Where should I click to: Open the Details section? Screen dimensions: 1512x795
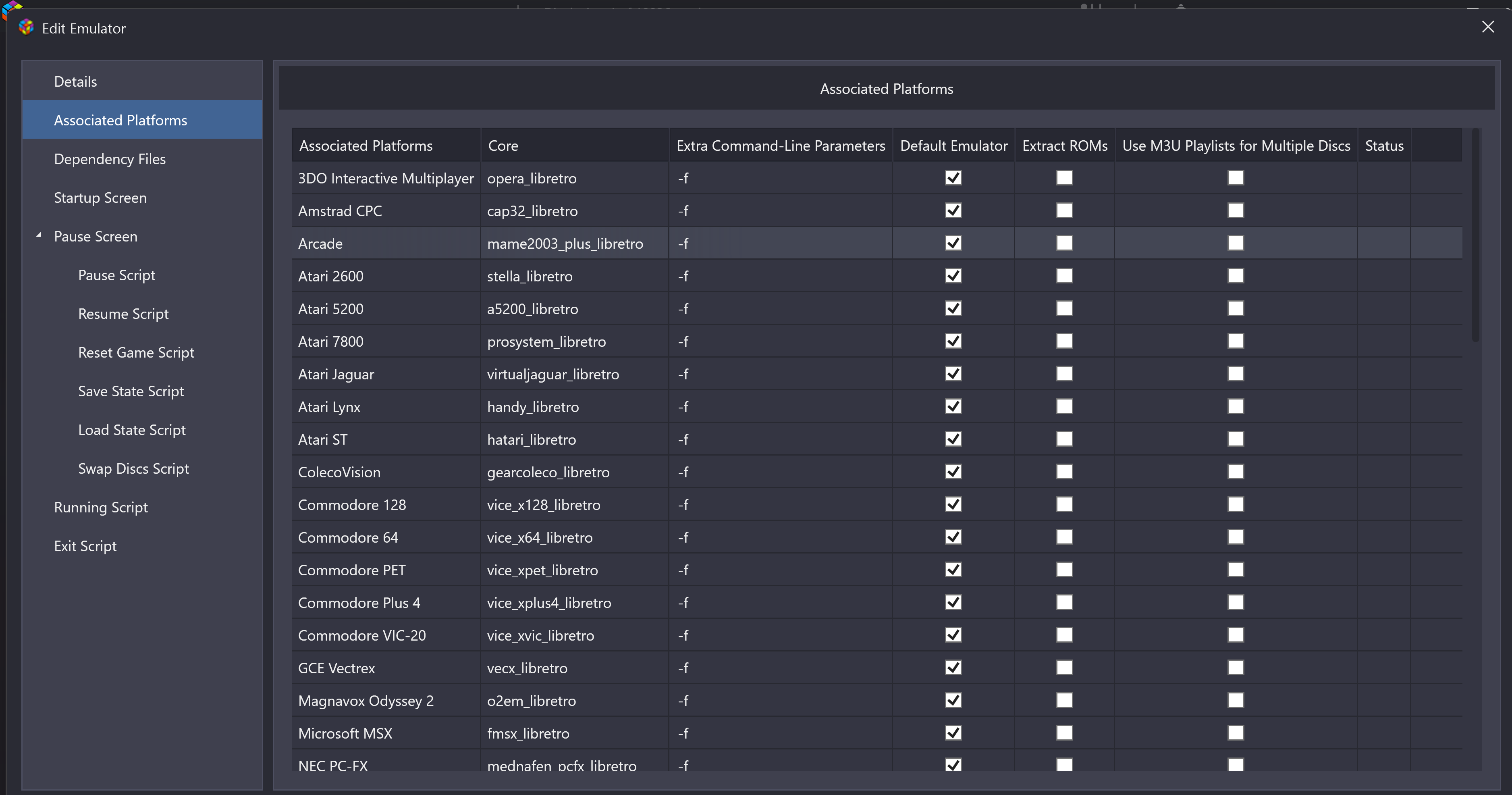point(142,81)
